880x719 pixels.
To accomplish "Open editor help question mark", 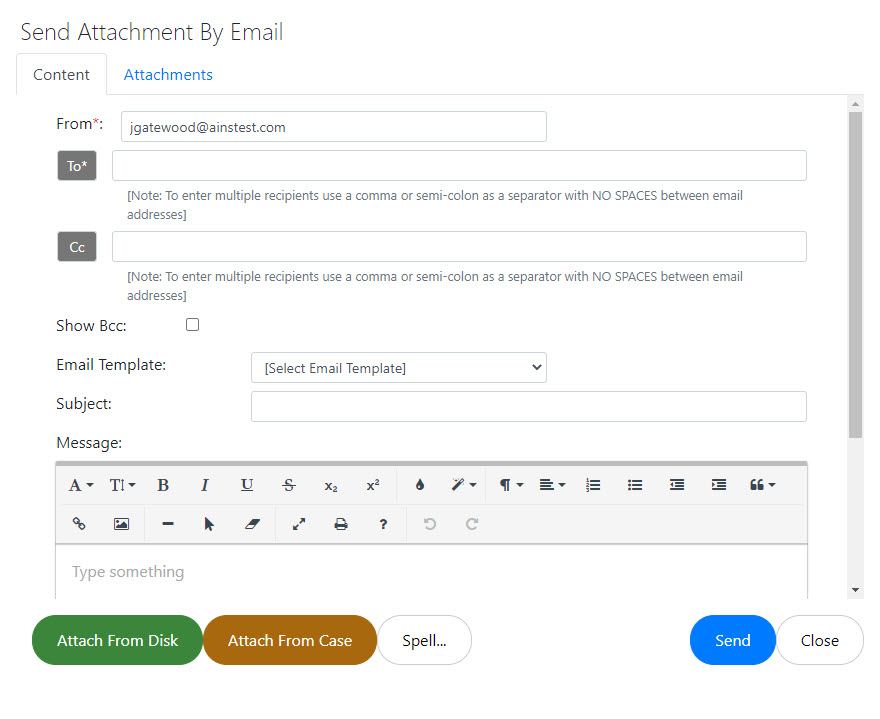I will point(383,524).
